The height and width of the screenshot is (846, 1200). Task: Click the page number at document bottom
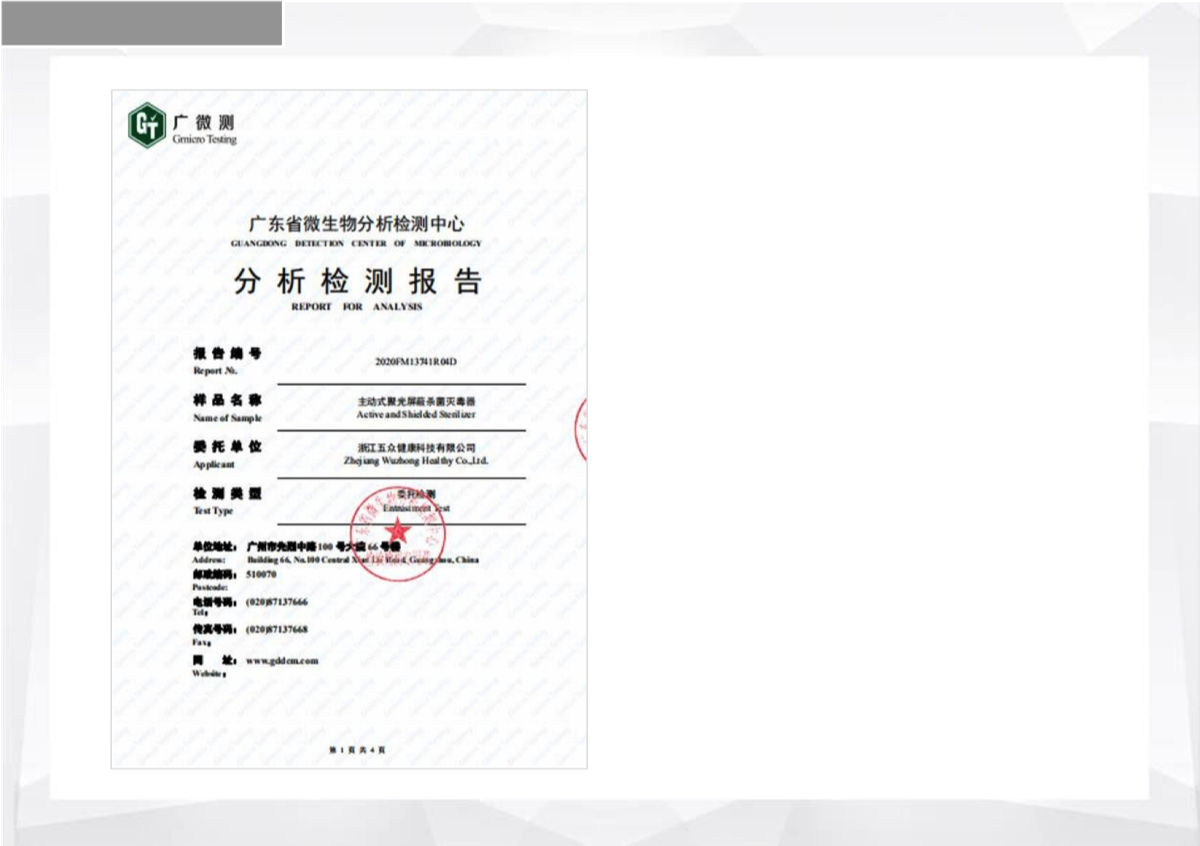pyautogui.click(x=357, y=750)
